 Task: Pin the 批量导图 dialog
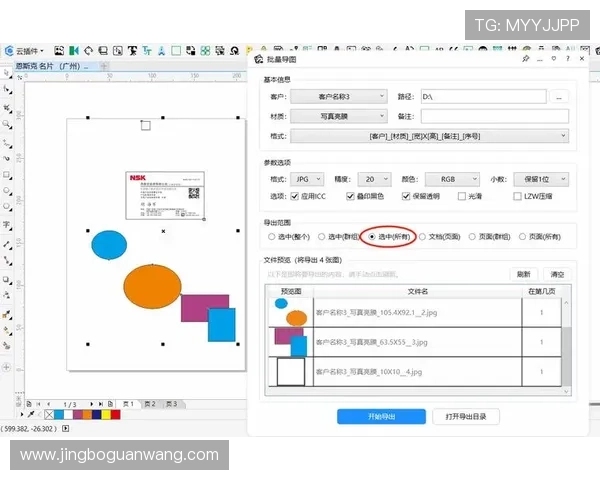(x=526, y=59)
